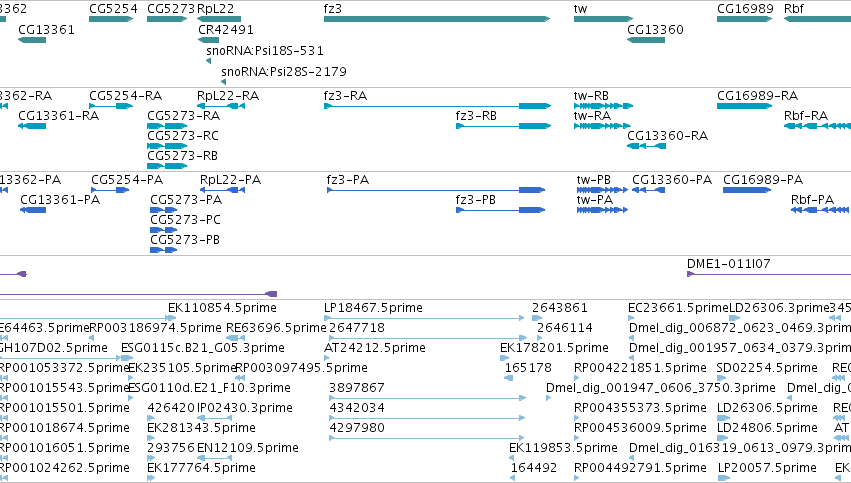851x483 pixels.
Task: Click the snoRNA:Psi18S-531 marker
Action: pyautogui.click(x=208, y=61)
